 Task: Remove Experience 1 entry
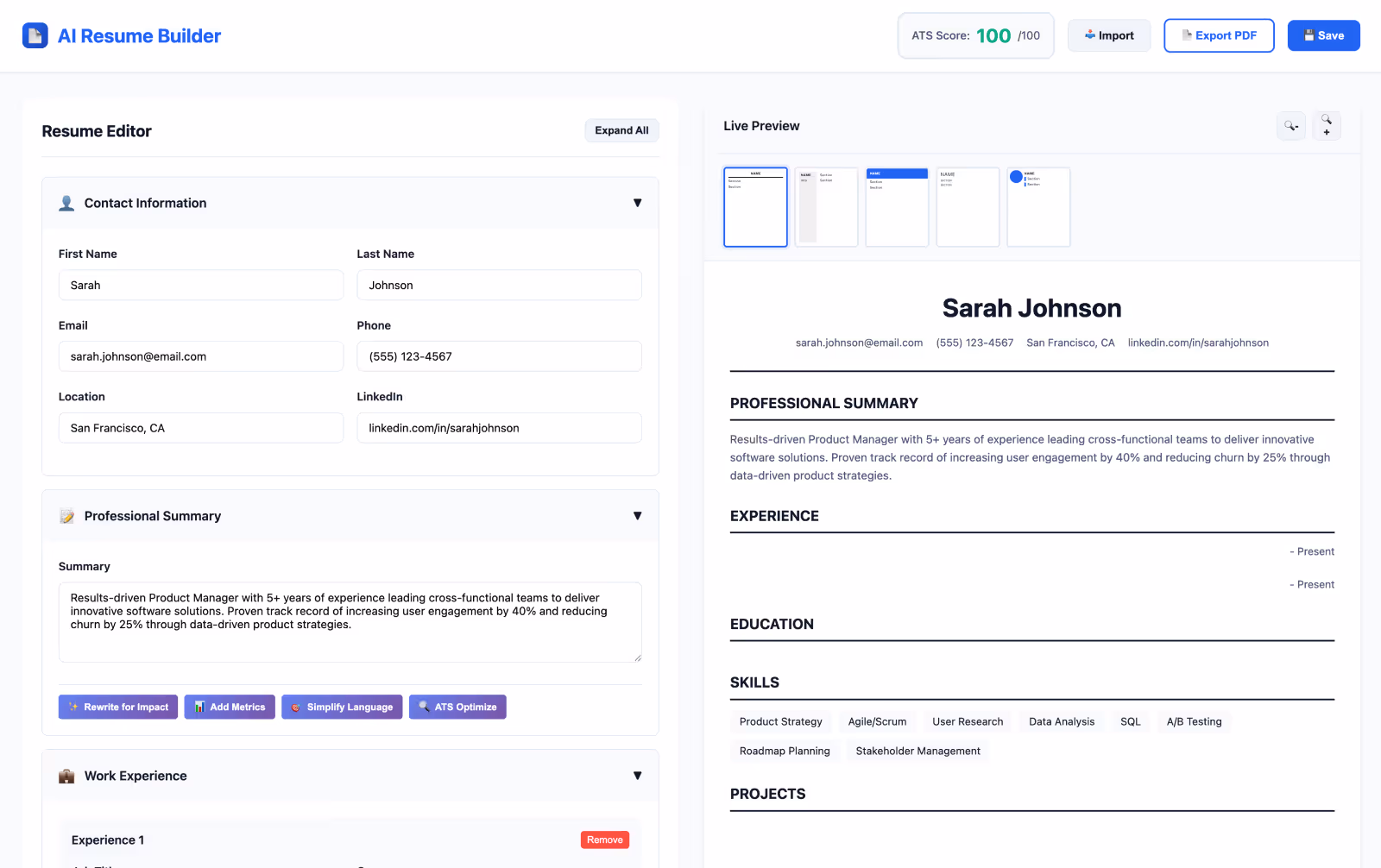604,839
